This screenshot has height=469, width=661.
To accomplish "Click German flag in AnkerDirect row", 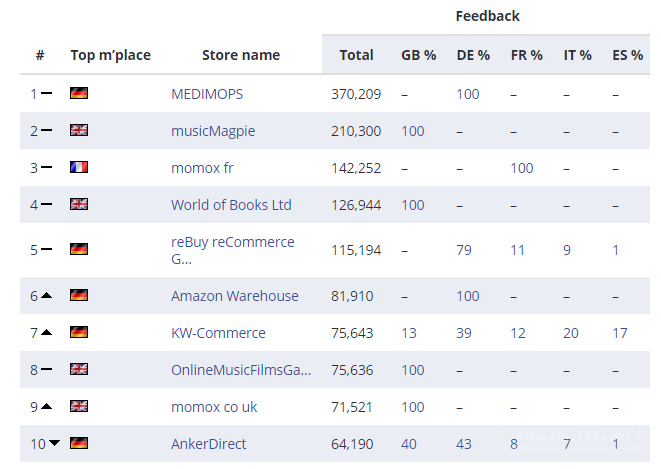I will coord(79,443).
